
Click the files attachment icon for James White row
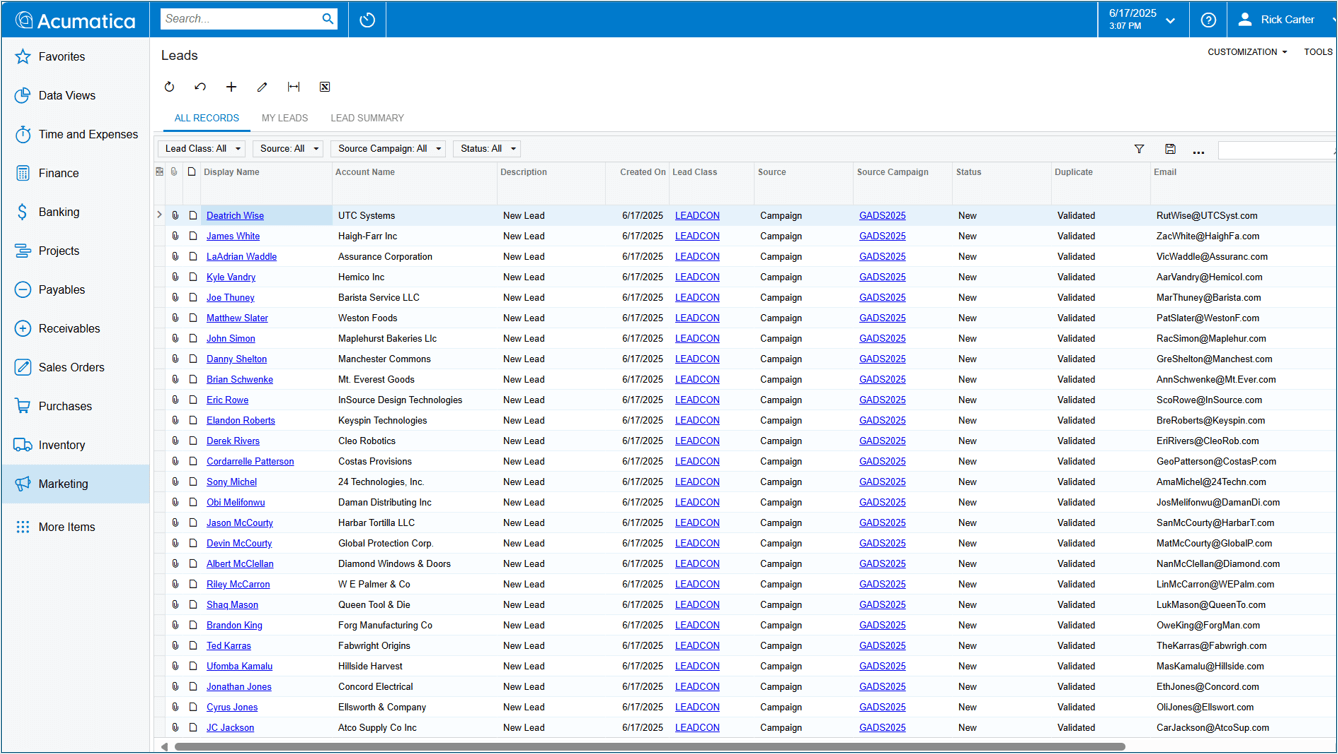(175, 236)
